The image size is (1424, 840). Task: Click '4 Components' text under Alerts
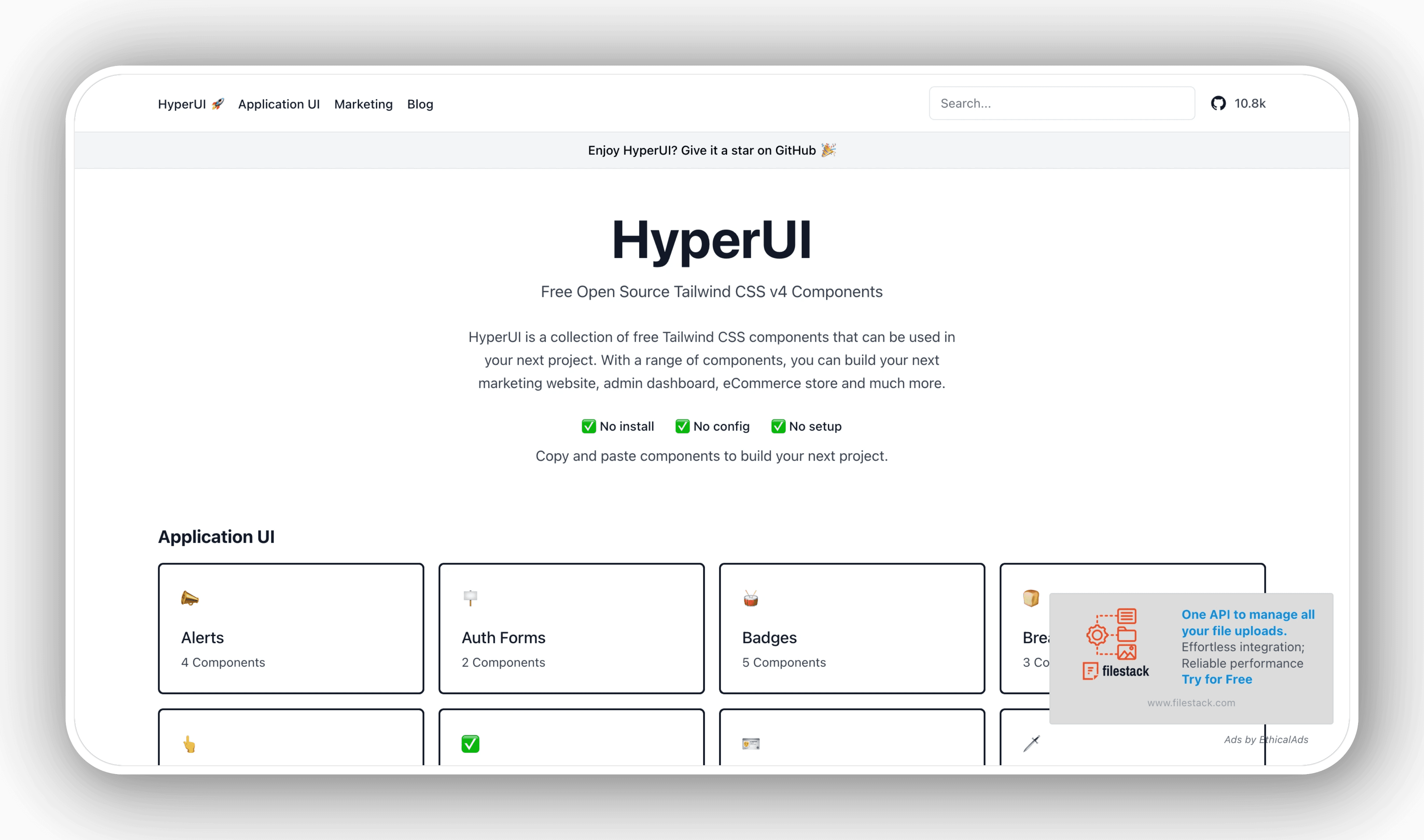coord(223,662)
